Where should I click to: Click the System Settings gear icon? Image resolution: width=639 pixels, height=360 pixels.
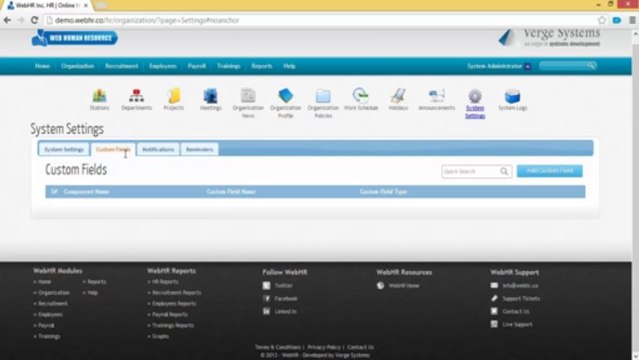[x=475, y=96]
